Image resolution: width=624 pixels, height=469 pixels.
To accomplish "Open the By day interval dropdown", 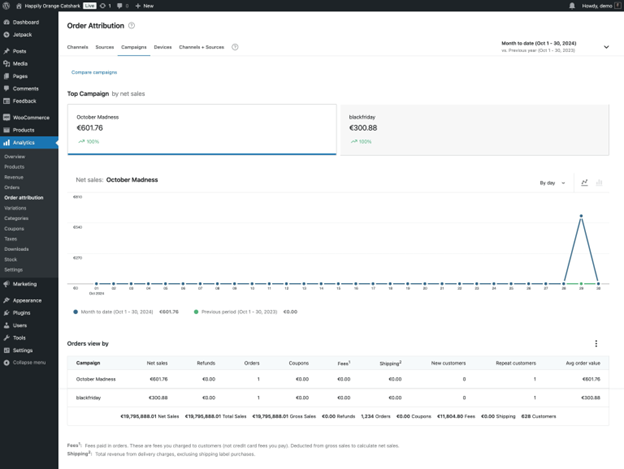I will [x=553, y=183].
